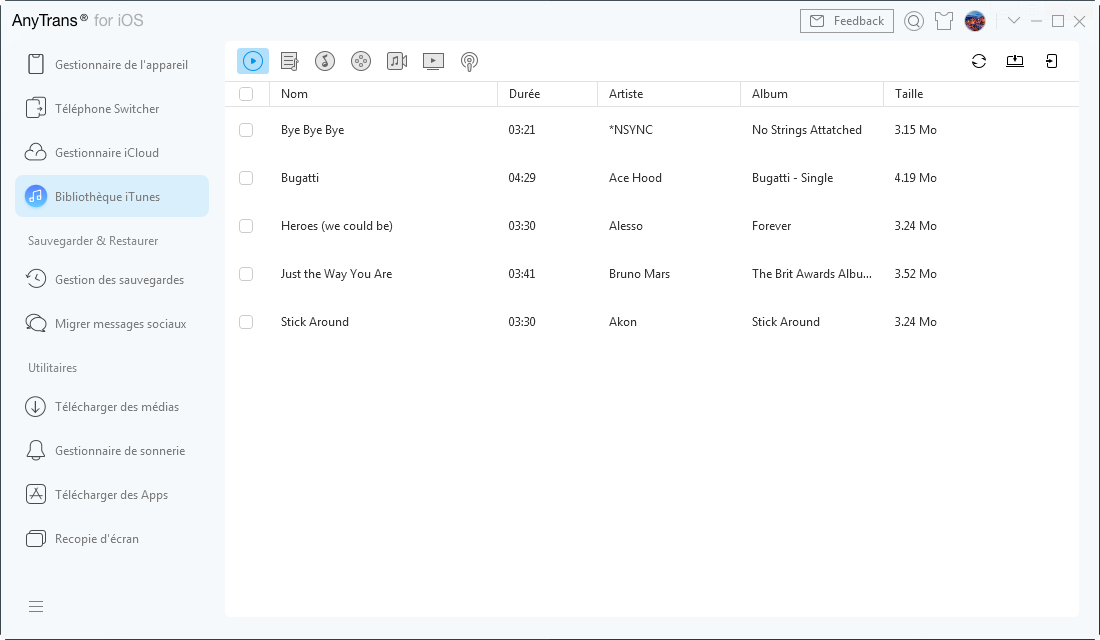Open the Podcasts category icon
The image size is (1100, 640).
(x=469, y=62)
